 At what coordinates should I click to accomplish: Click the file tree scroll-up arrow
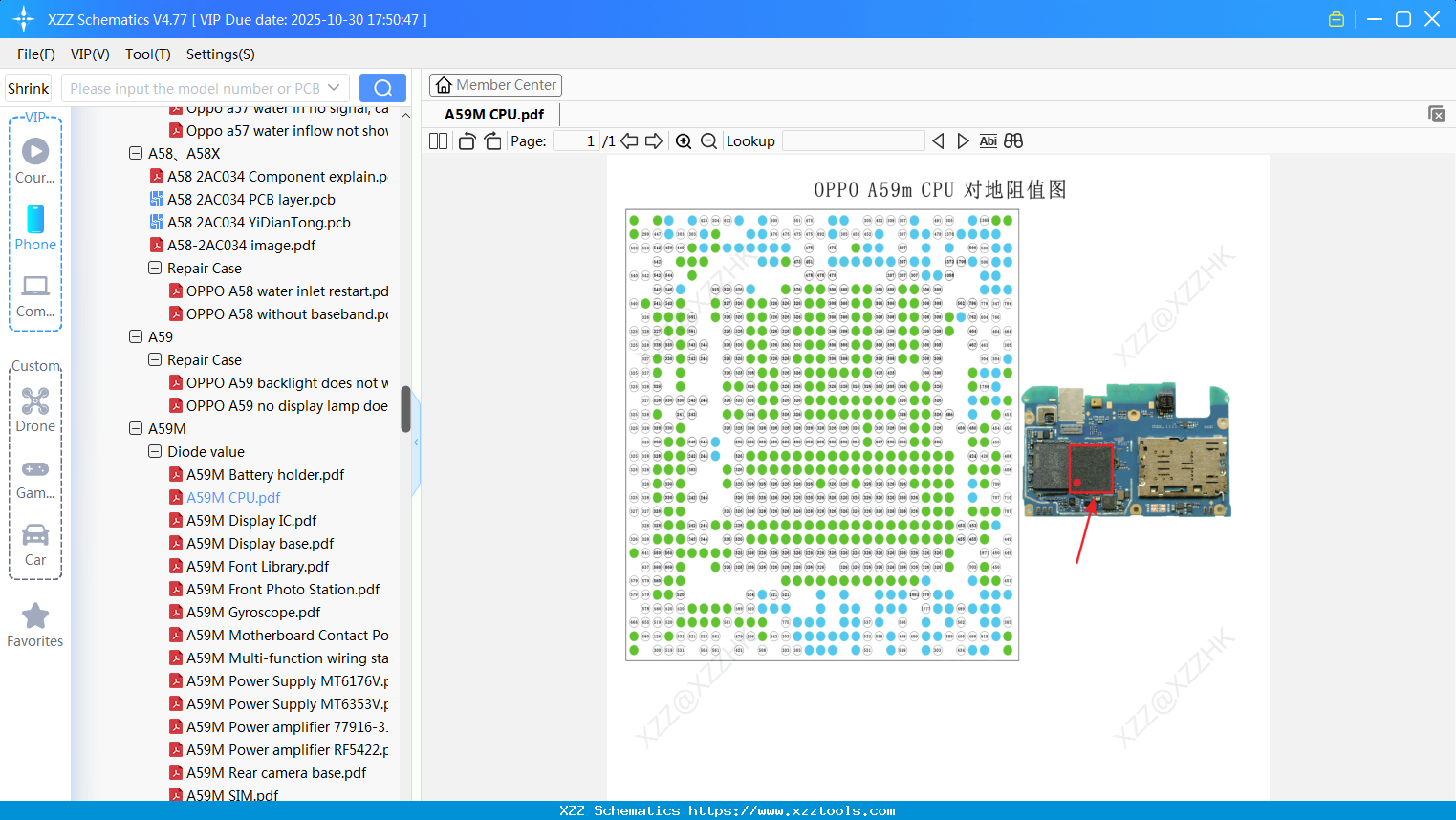click(405, 116)
